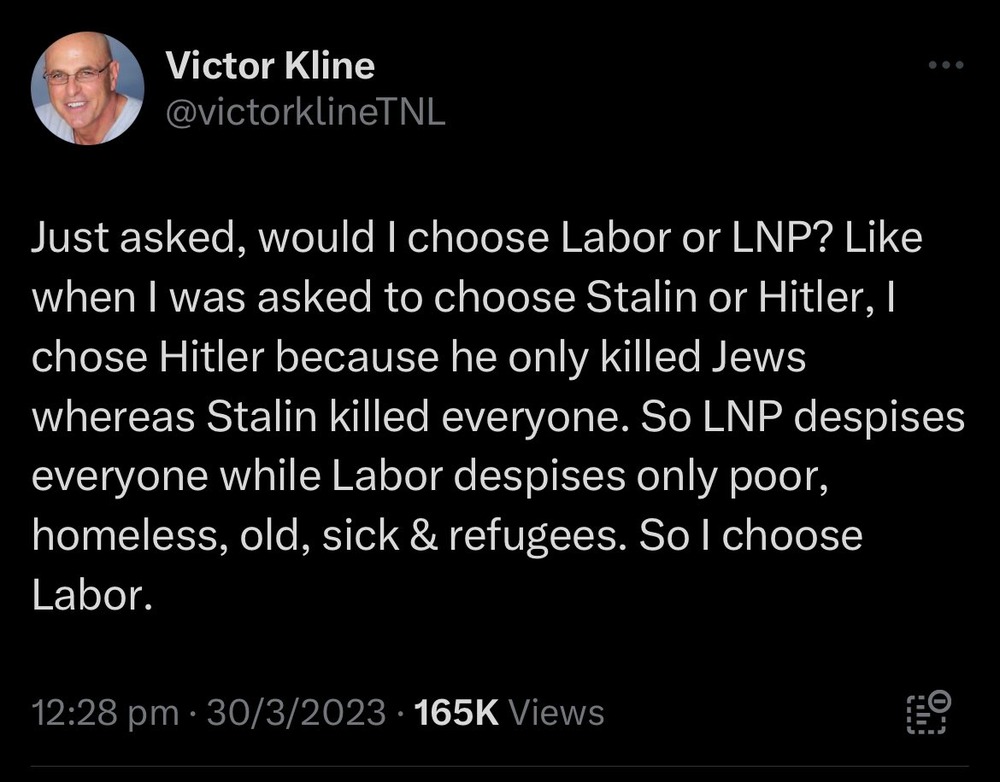1000x782 pixels.
Task: Open the three-dot more options menu
Action: tap(945, 66)
